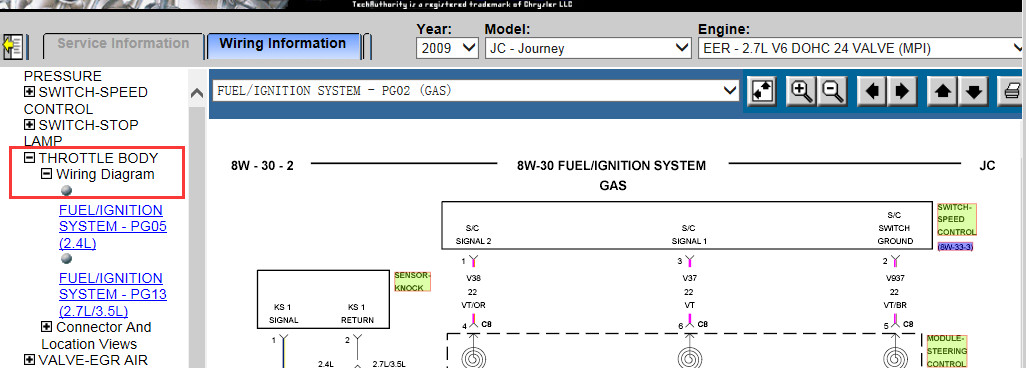The width and height of the screenshot is (1026, 368).
Task: Select SWITCH-SPEED CONTROL tree label
Action: click(x=86, y=101)
